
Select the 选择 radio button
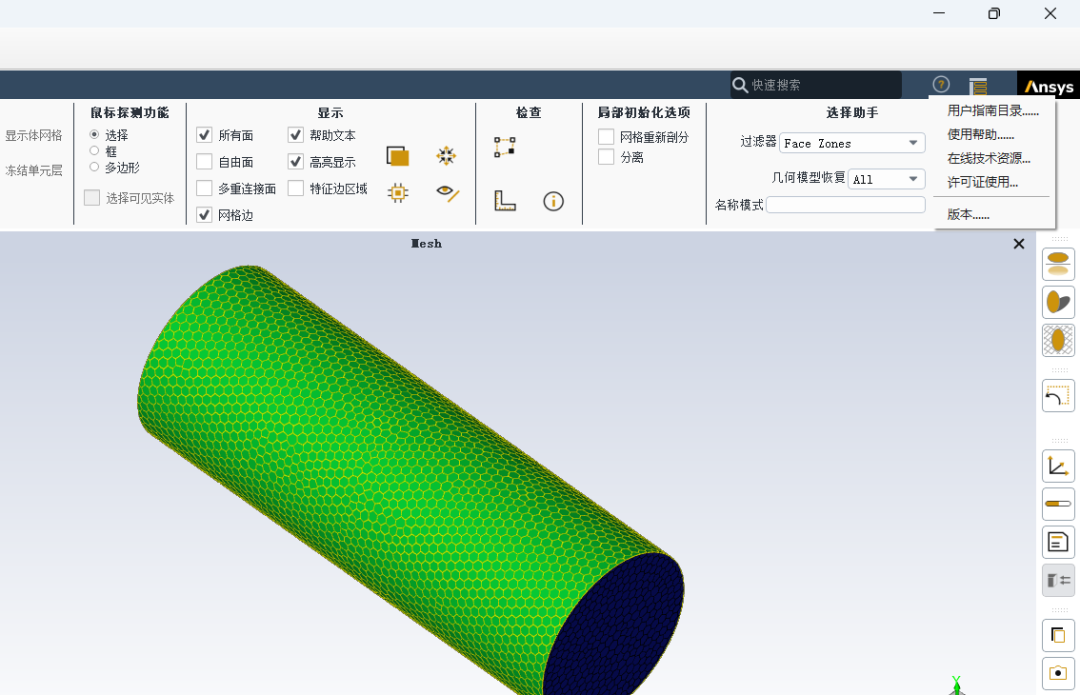click(94, 134)
